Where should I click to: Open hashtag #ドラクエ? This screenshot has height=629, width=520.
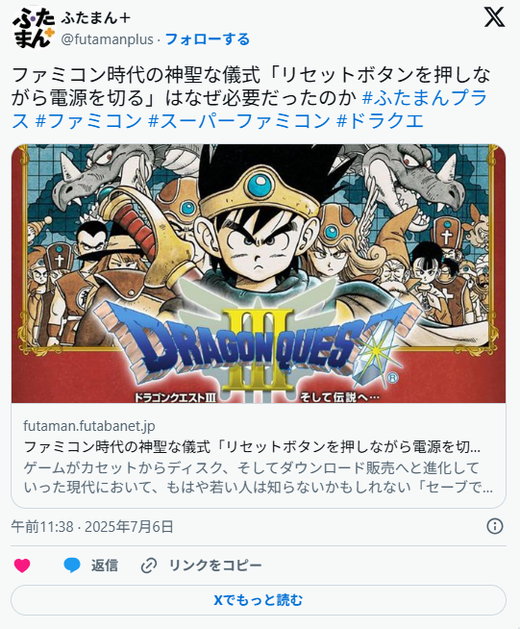coord(380,121)
